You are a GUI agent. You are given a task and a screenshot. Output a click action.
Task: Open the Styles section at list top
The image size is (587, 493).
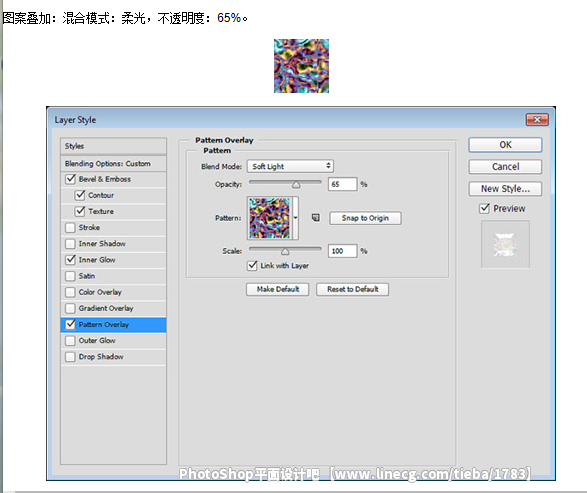pyautogui.click(x=113, y=146)
